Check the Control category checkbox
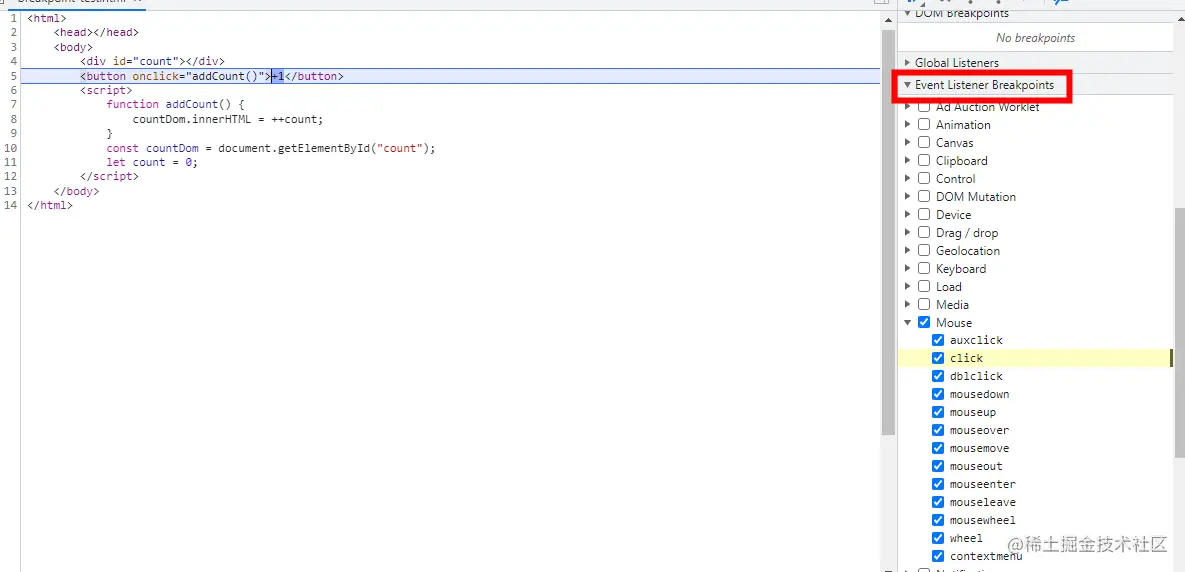The height and width of the screenshot is (572, 1185). [924, 178]
